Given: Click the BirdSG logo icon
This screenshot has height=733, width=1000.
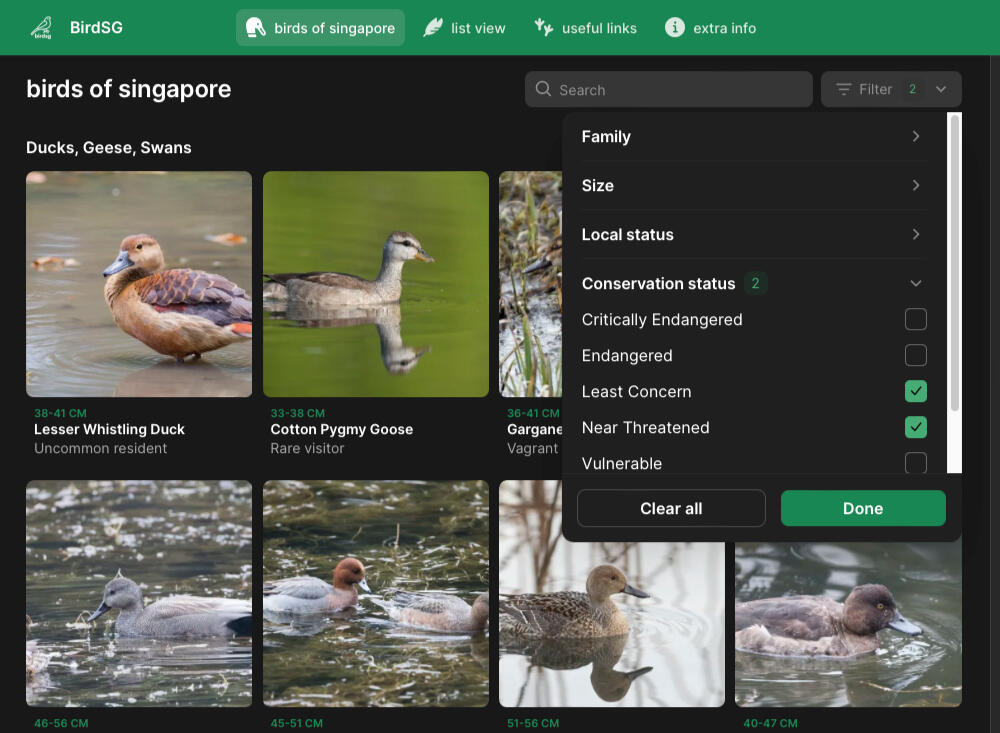Looking at the screenshot, I should tap(41, 27).
